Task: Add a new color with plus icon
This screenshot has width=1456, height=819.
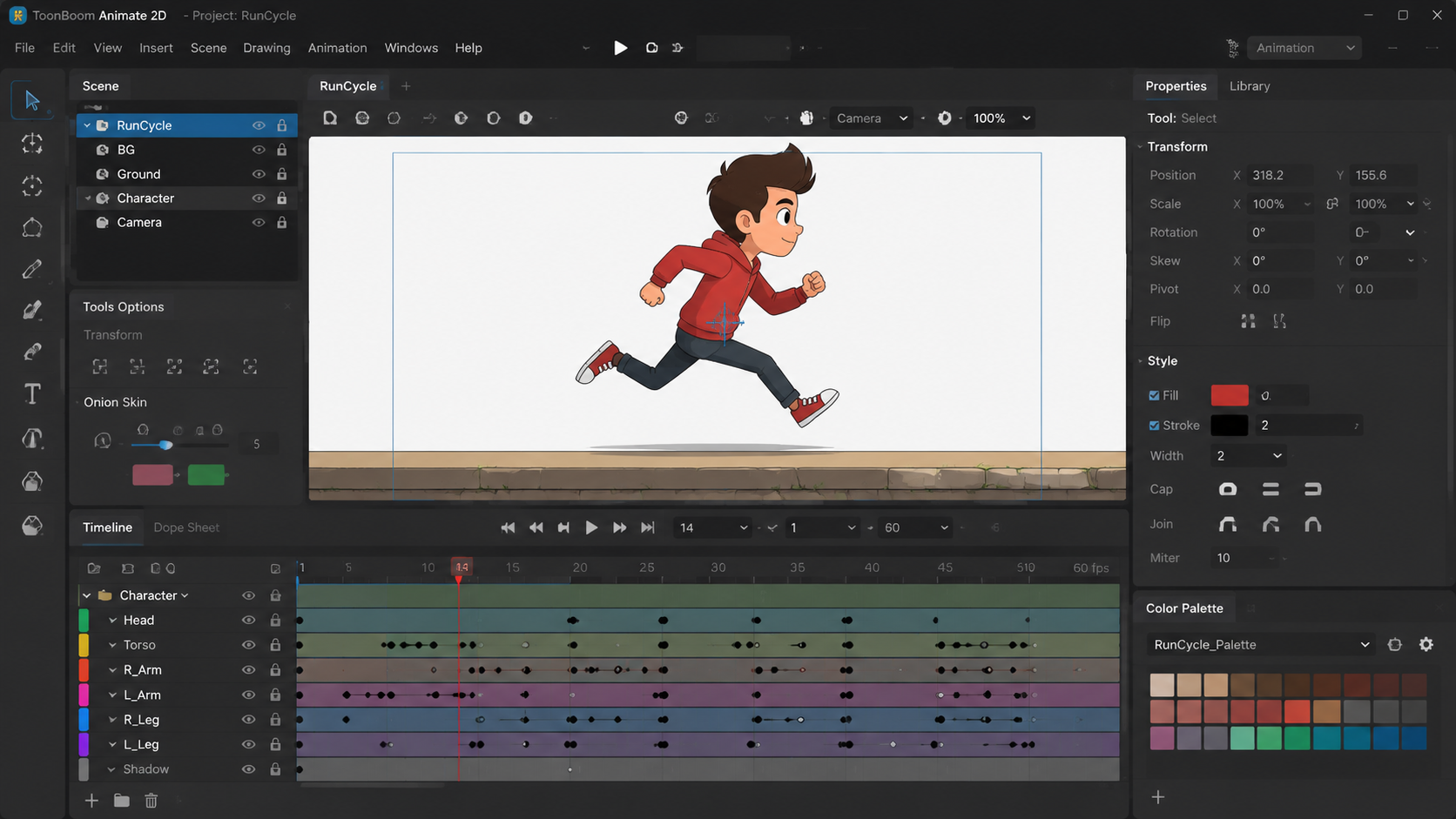Action: (x=1158, y=797)
